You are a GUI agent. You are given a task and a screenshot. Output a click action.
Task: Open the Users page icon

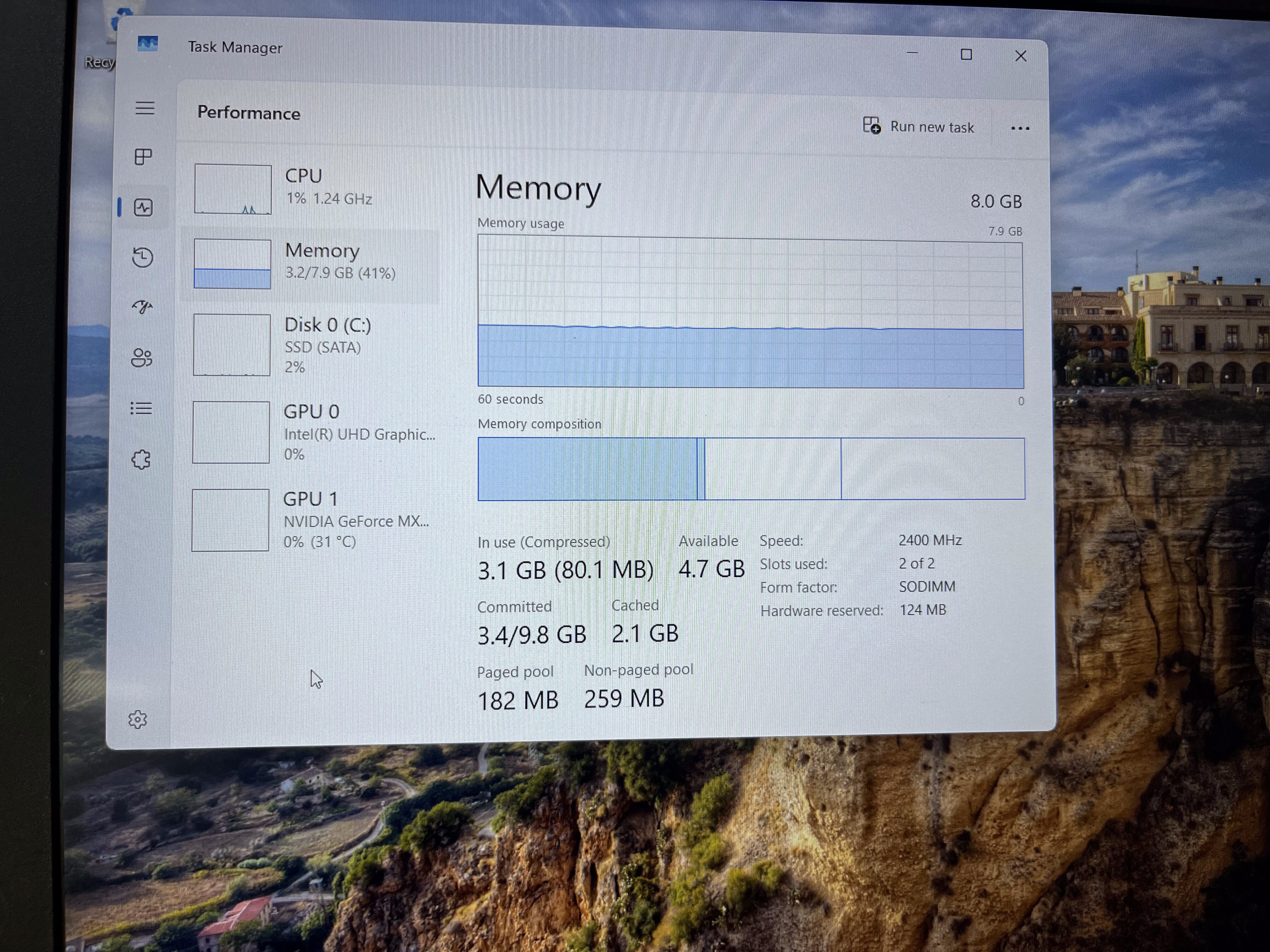pos(142,358)
